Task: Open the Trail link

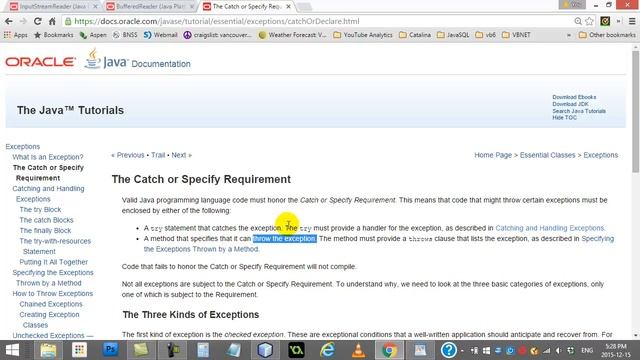Action: [x=158, y=155]
